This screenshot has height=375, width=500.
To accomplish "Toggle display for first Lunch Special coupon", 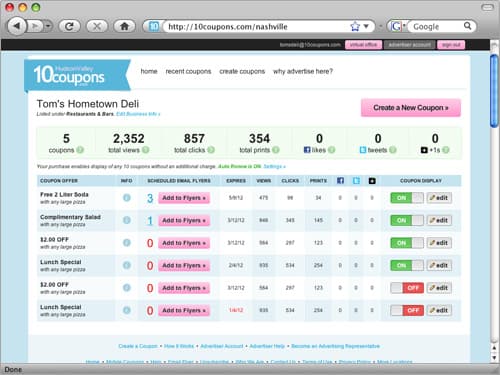I will click(407, 265).
